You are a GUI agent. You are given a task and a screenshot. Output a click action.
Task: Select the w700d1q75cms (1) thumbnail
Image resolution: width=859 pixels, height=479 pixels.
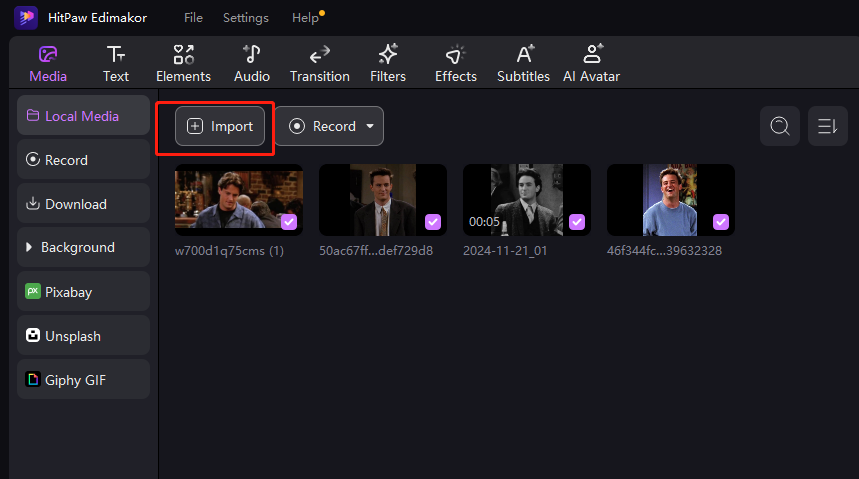pos(239,200)
